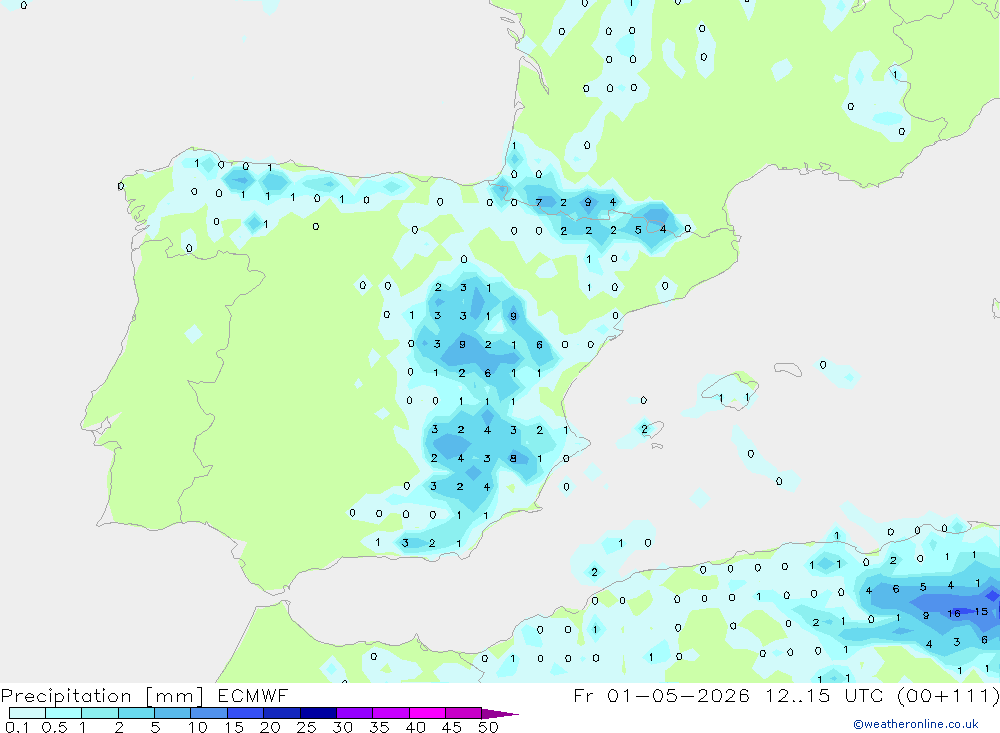1000x733 pixels.
Task: Click the legend label '35'
Action: click(x=379, y=727)
